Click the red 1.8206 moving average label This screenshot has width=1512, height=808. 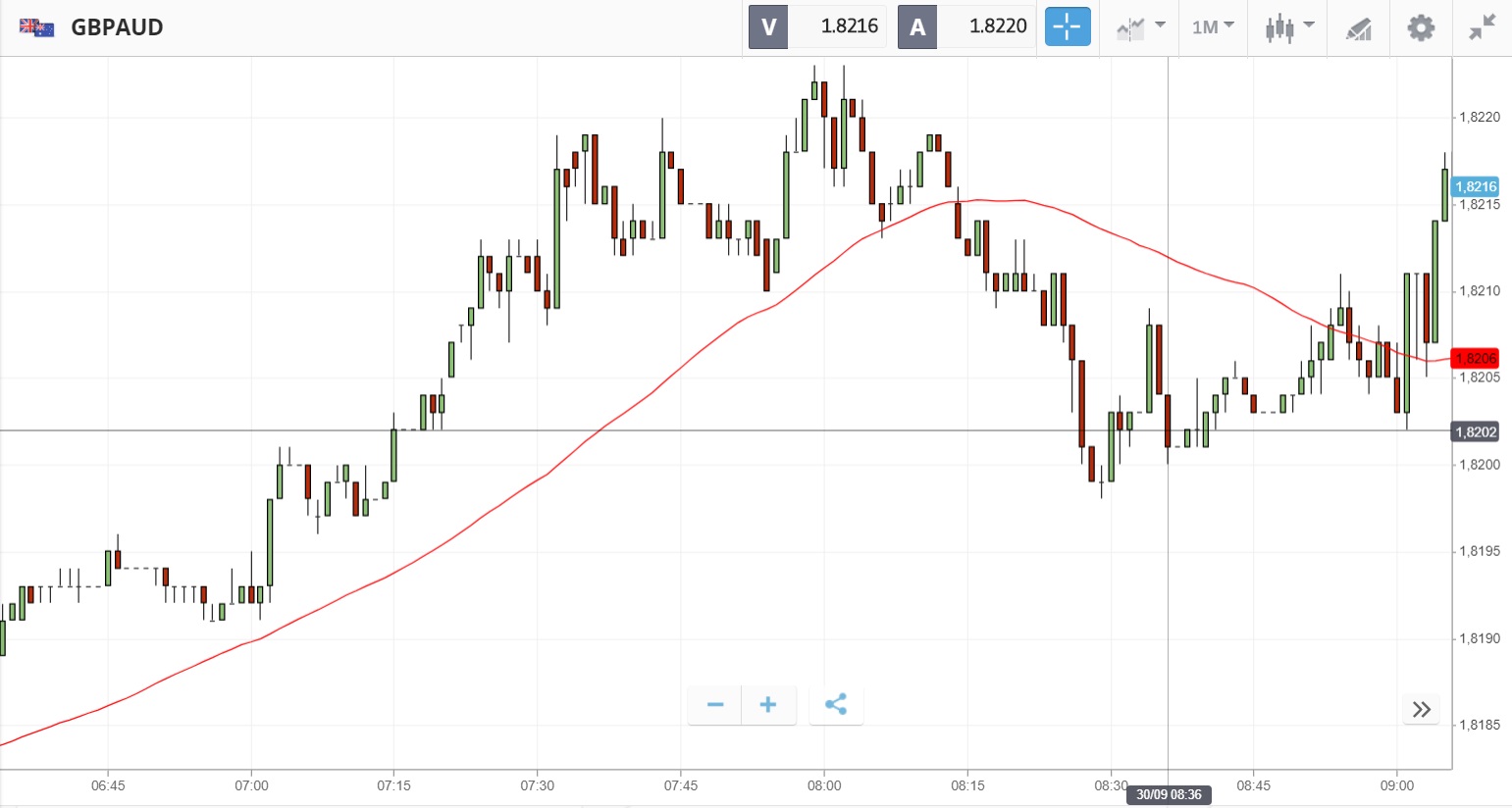coord(1476,359)
